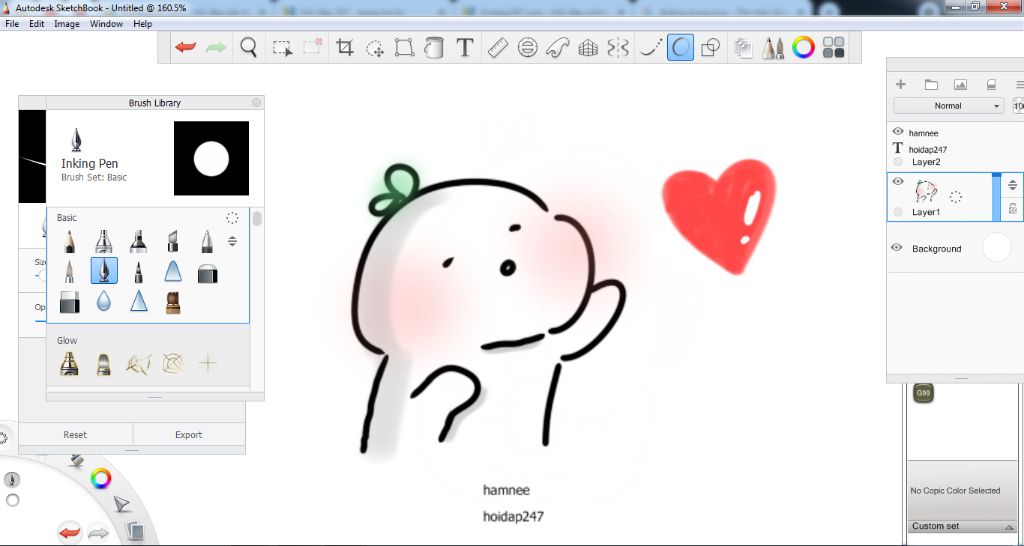
Task: Click the Export button
Action: [189, 434]
